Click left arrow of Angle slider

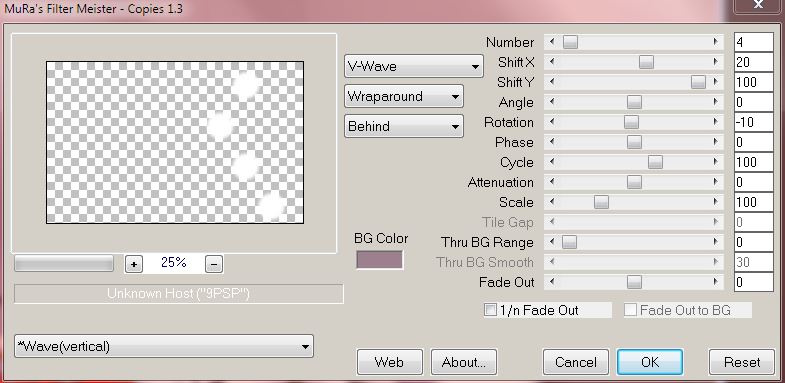552,102
